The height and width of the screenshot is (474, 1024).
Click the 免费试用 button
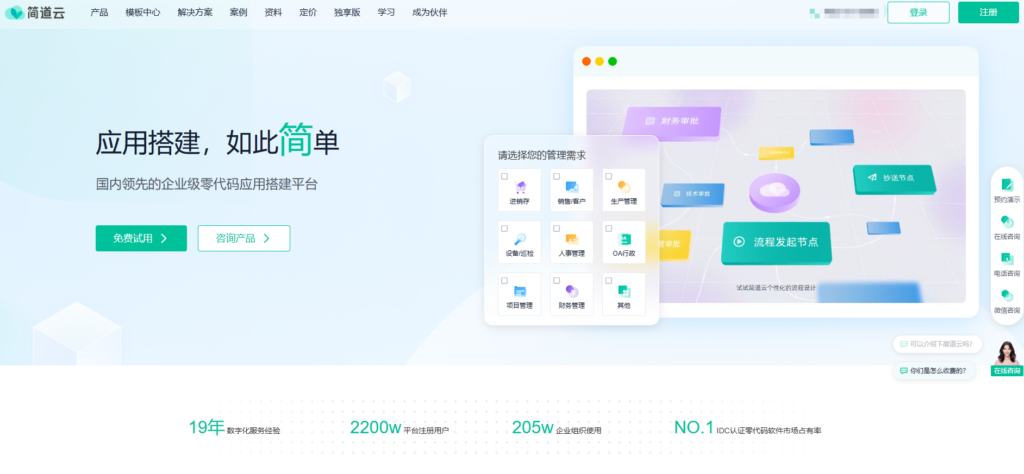tap(141, 238)
